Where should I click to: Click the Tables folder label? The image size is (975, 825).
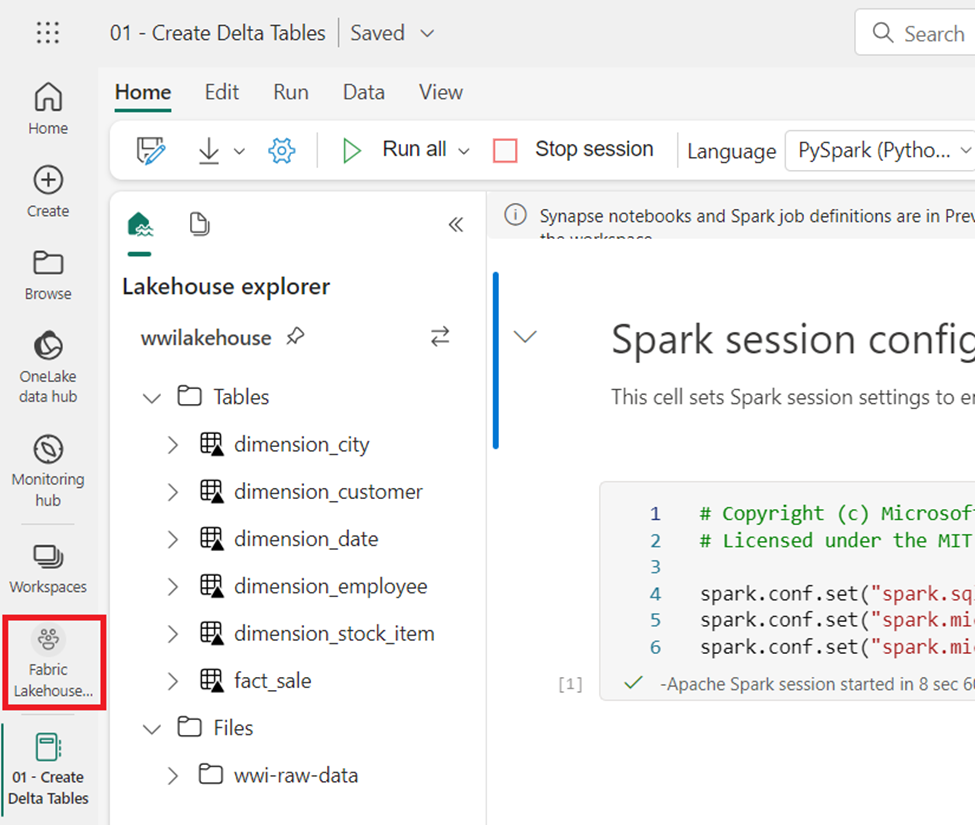tap(241, 397)
